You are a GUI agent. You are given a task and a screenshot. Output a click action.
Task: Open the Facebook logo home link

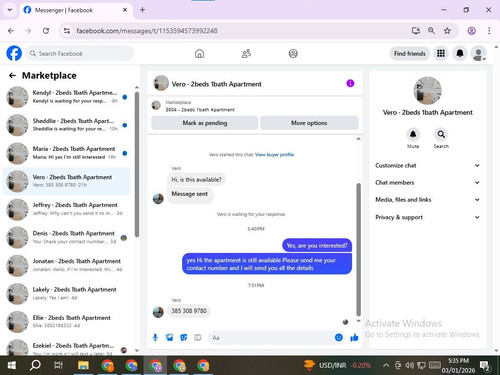(x=14, y=53)
